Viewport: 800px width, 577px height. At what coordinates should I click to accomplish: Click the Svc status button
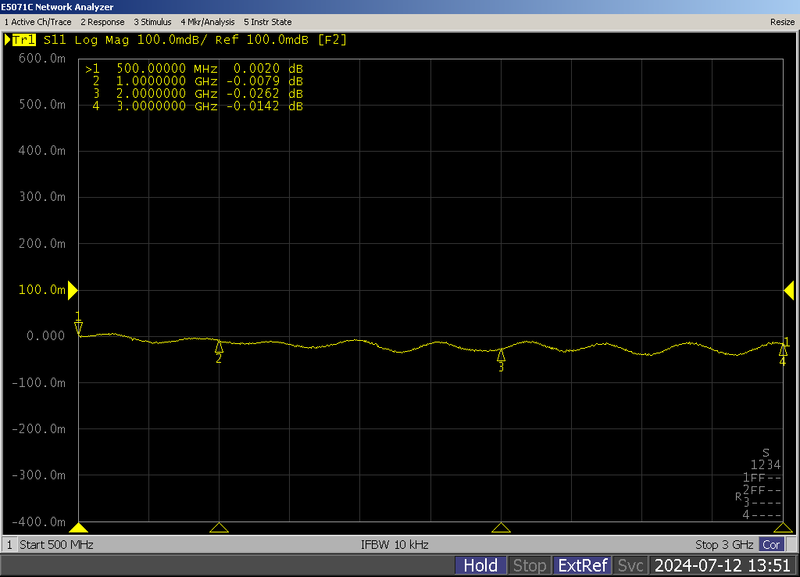630,566
